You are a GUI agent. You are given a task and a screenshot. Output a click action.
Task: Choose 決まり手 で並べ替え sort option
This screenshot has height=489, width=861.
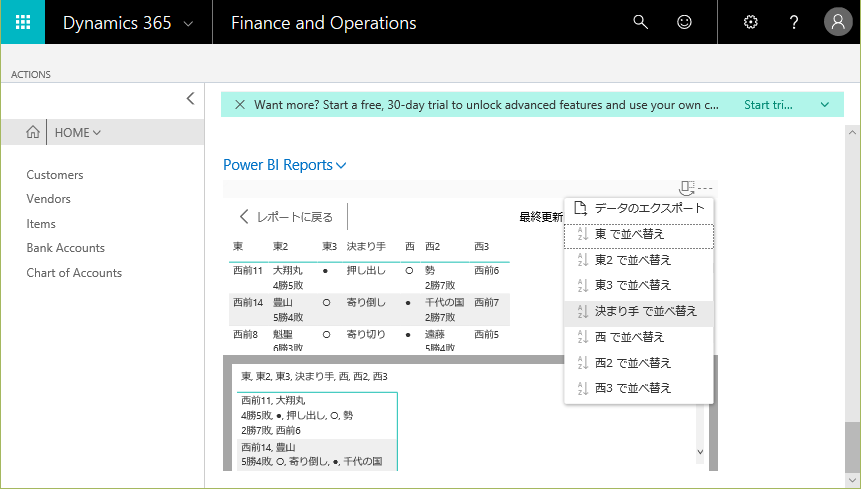click(639, 312)
